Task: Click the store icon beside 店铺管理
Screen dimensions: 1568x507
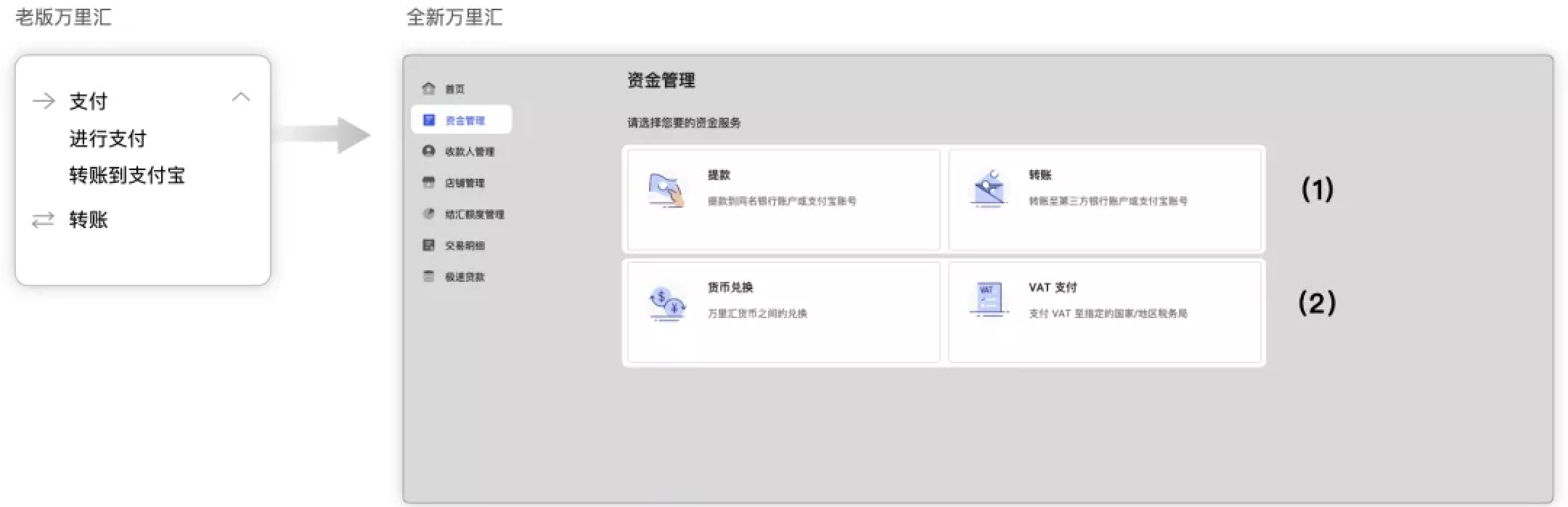Action: [x=429, y=182]
